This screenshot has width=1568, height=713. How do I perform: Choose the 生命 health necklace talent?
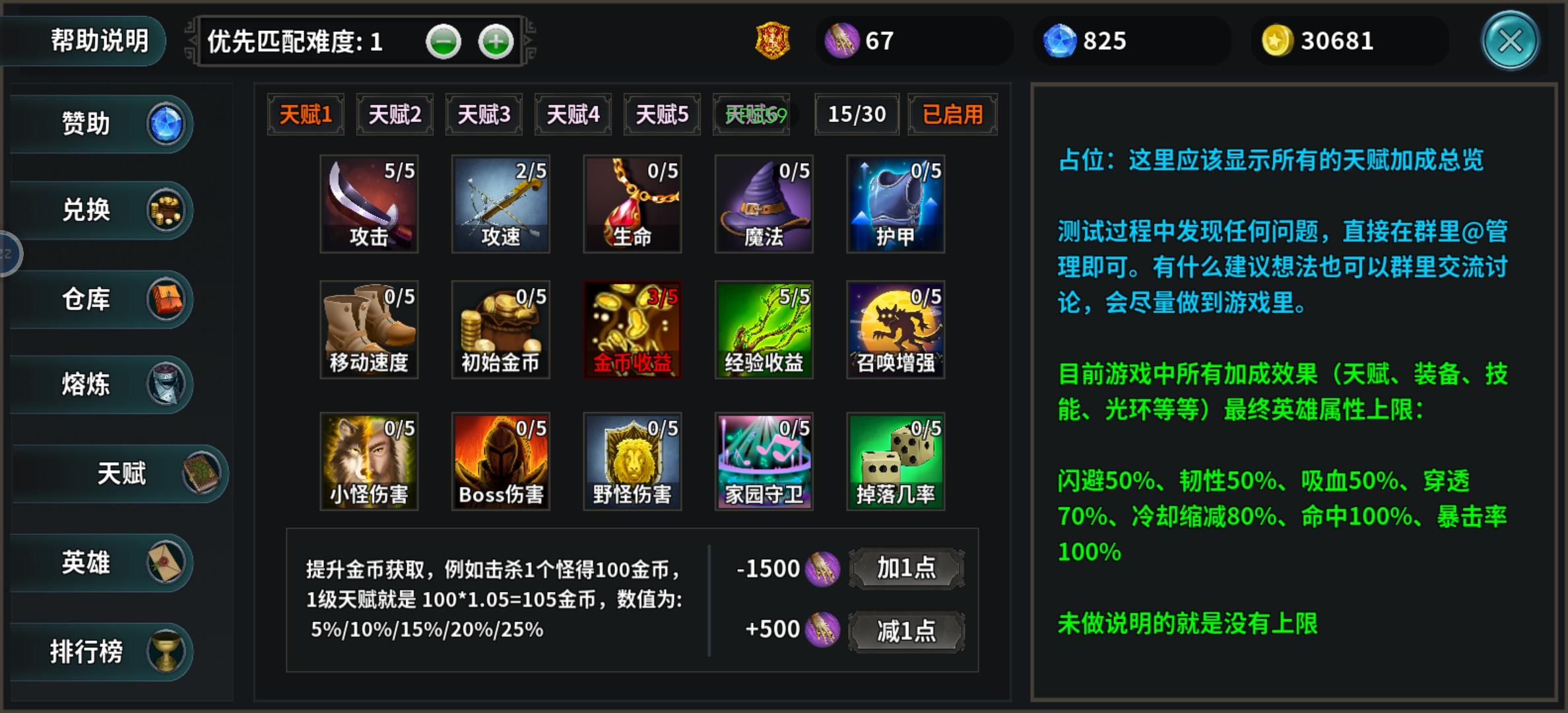point(632,204)
